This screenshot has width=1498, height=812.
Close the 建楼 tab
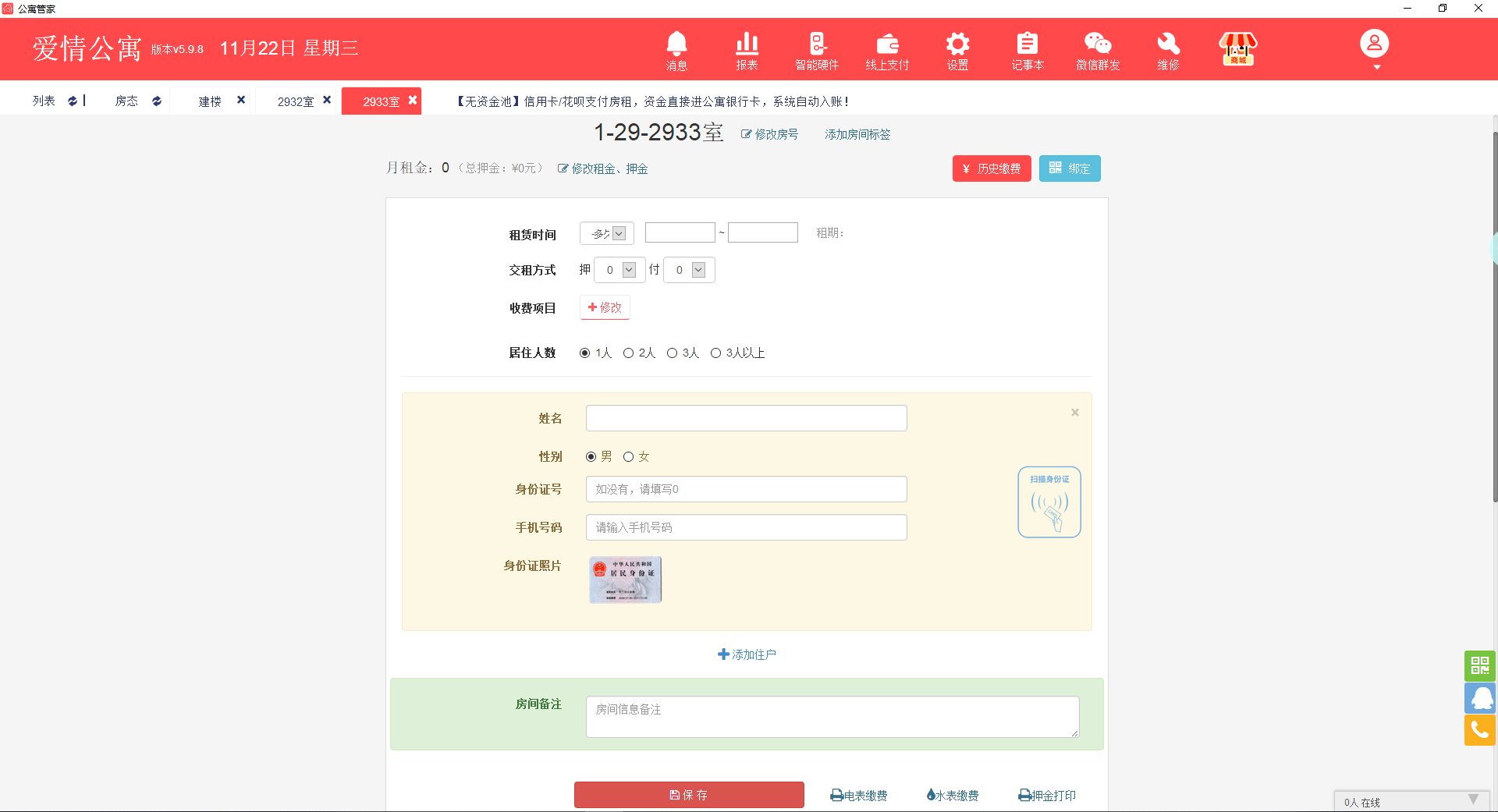(x=241, y=100)
